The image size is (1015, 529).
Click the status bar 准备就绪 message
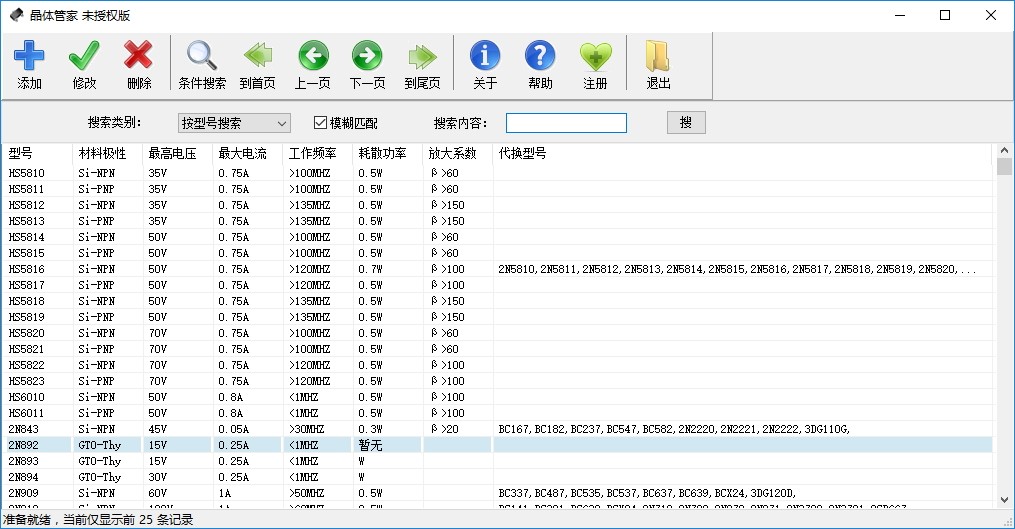click(x=98, y=520)
